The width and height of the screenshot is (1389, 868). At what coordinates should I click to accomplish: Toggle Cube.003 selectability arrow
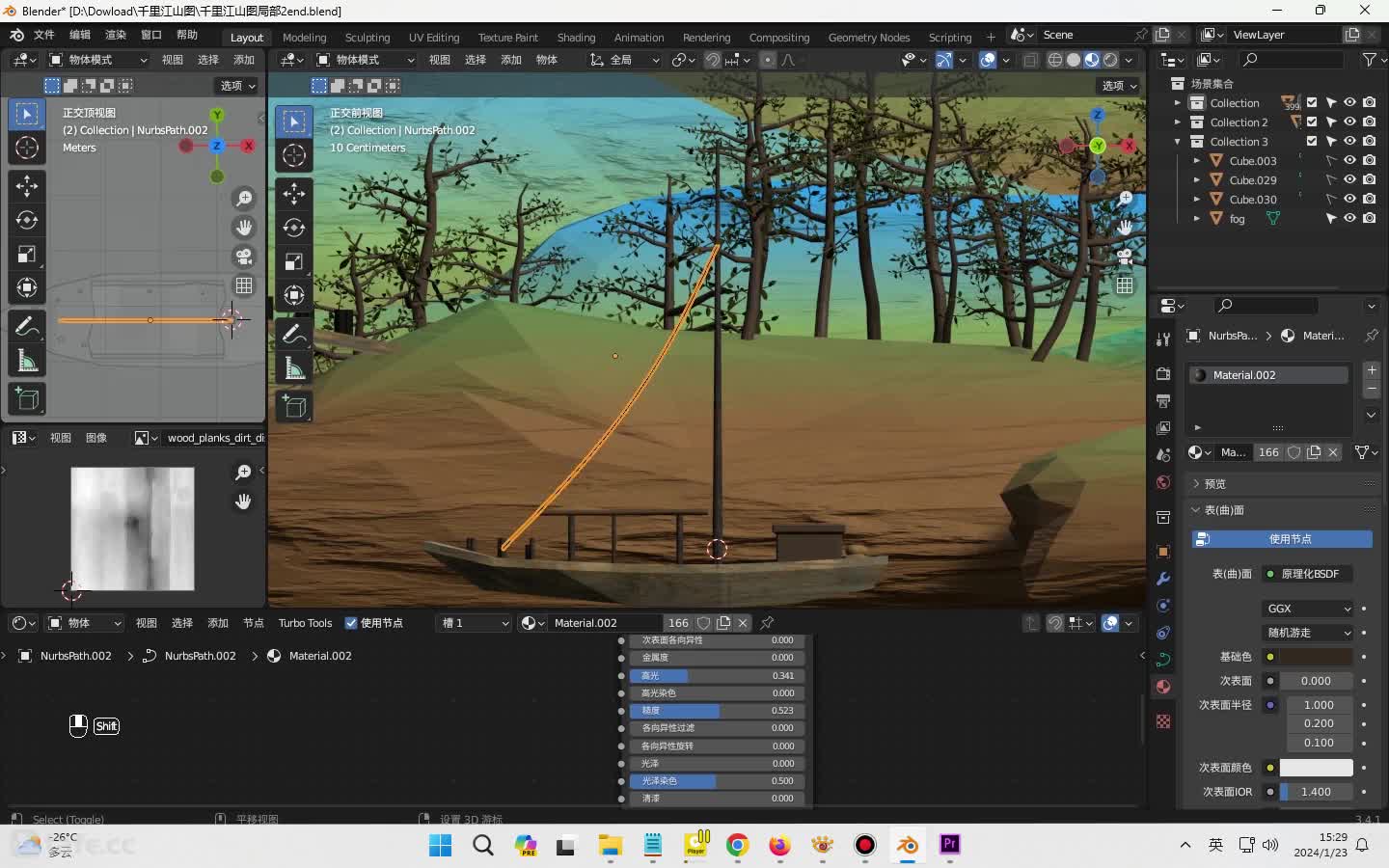pyautogui.click(x=1331, y=161)
